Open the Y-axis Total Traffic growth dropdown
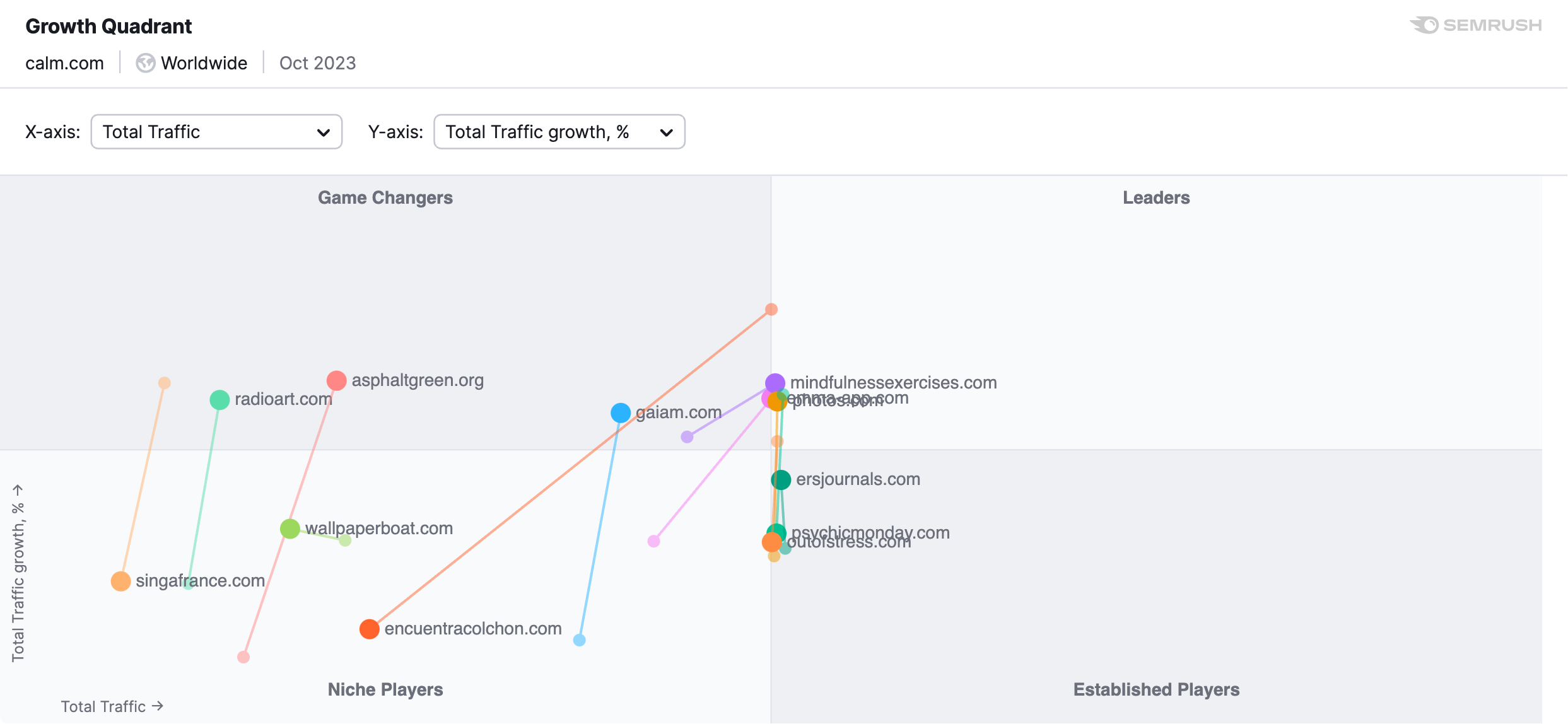Image resolution: width=1568 pixels, height=724 pixels. tap(559, 132)
